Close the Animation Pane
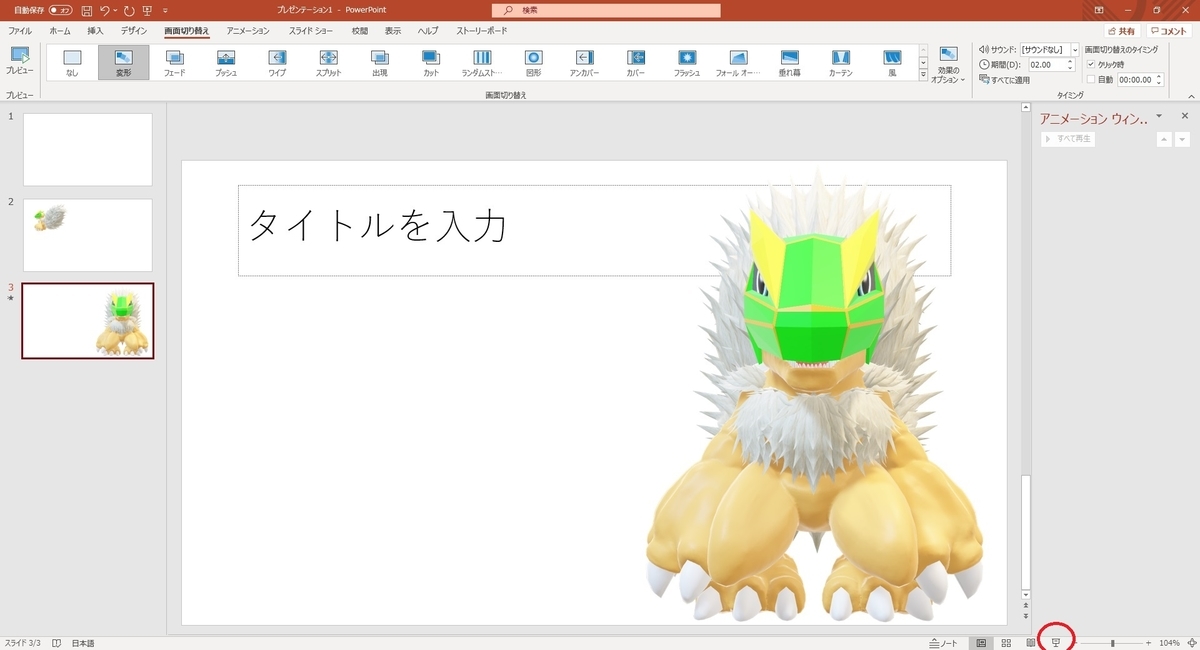This screenshot has height=650, width=1200. 1185,117
